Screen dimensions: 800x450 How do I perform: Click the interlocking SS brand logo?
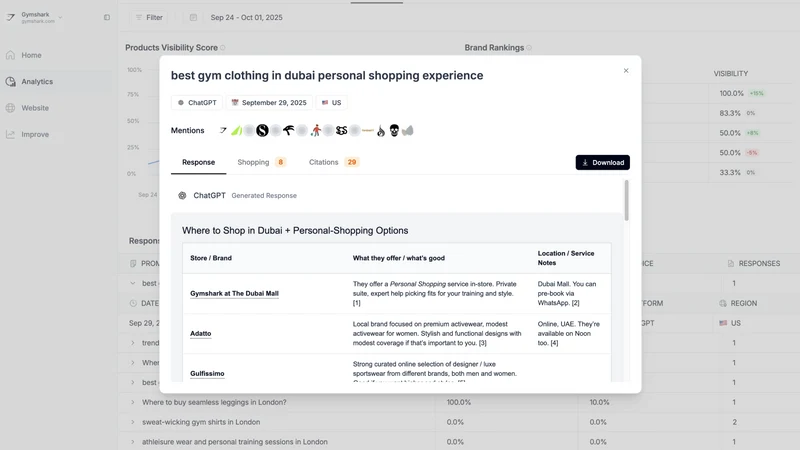(341, 131)
